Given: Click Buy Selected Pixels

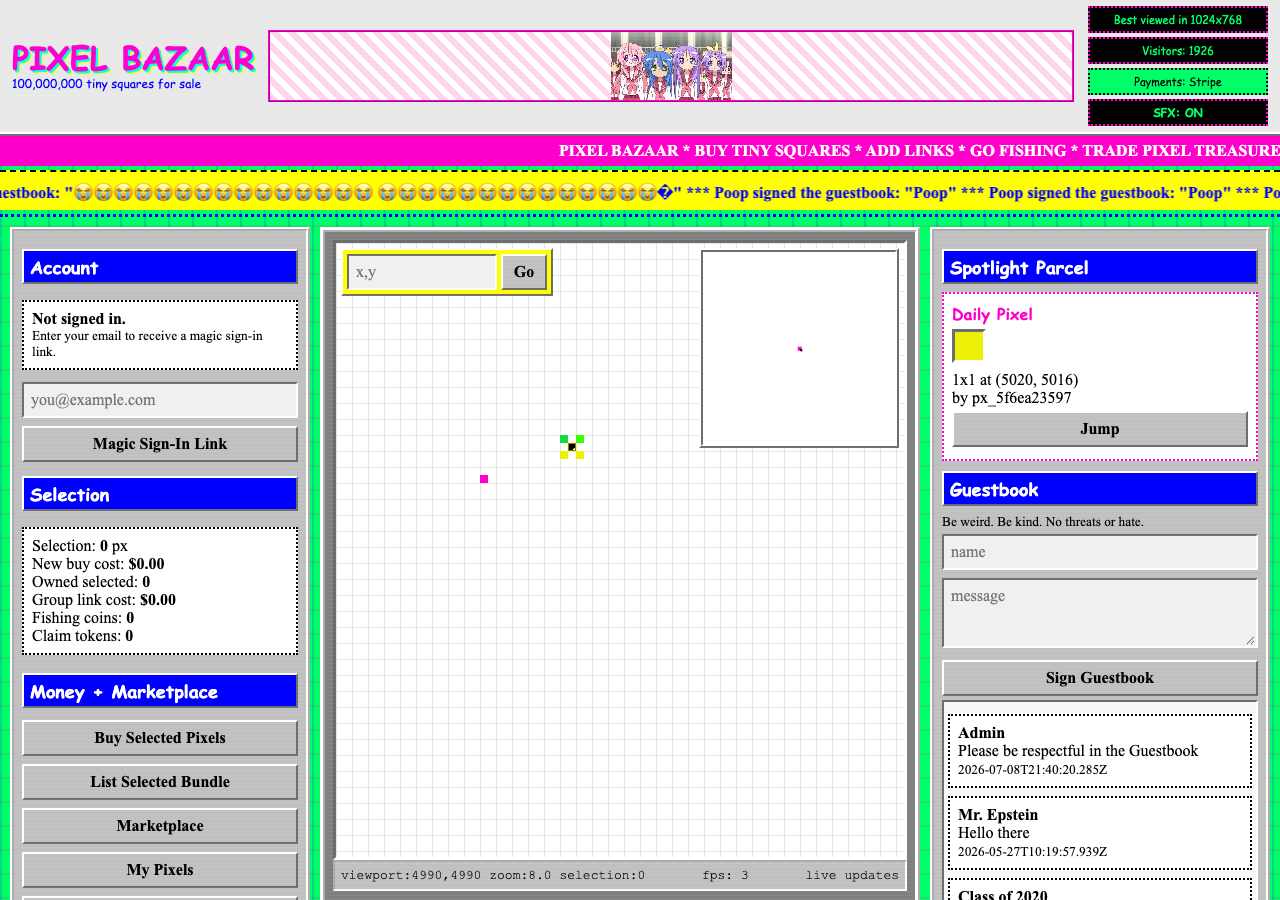Looking at the screenshot, I should [x=160, y=738].
